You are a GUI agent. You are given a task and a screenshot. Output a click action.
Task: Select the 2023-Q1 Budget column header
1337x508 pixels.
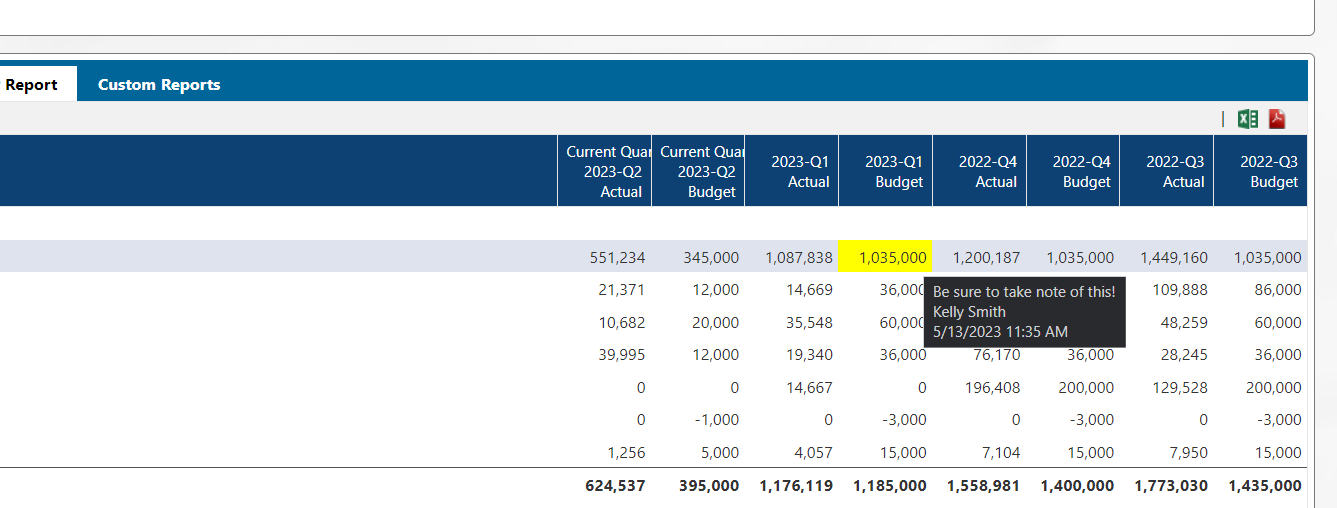[x=885, y=171]
